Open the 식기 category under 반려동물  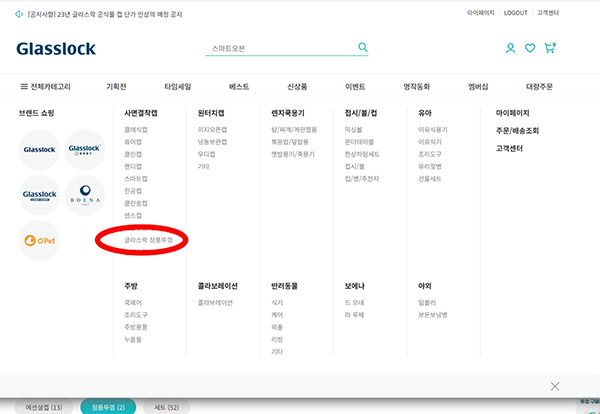tap(277, 303)
